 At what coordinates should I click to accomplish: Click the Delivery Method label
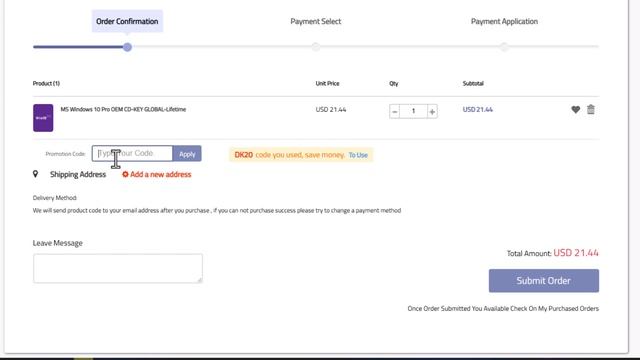[55, 198]
